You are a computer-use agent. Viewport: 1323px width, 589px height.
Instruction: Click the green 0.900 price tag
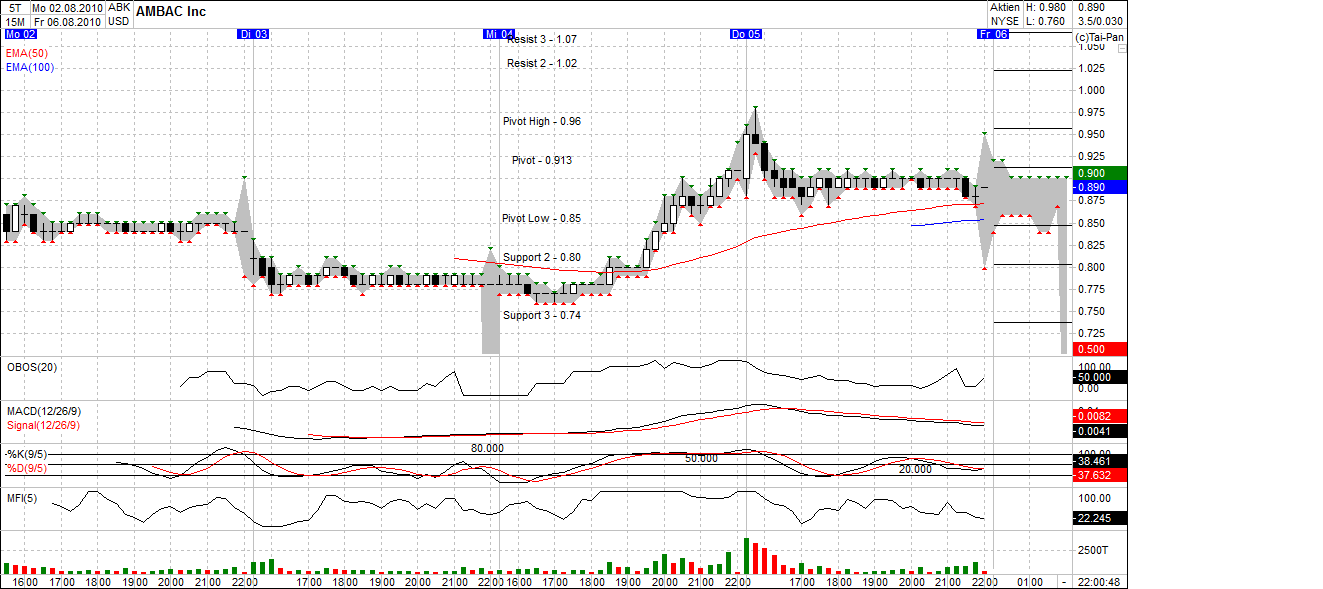[1099, 173]
